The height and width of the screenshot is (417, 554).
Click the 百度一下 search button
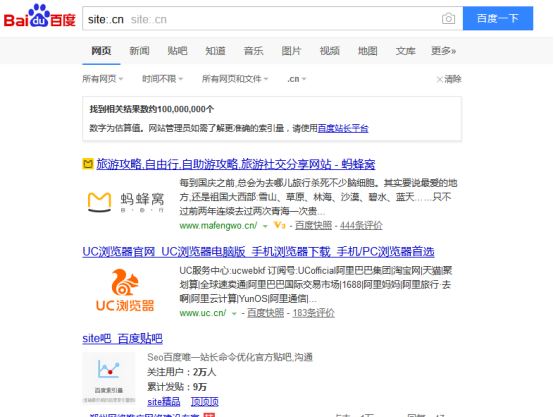[x=498, y=18]
